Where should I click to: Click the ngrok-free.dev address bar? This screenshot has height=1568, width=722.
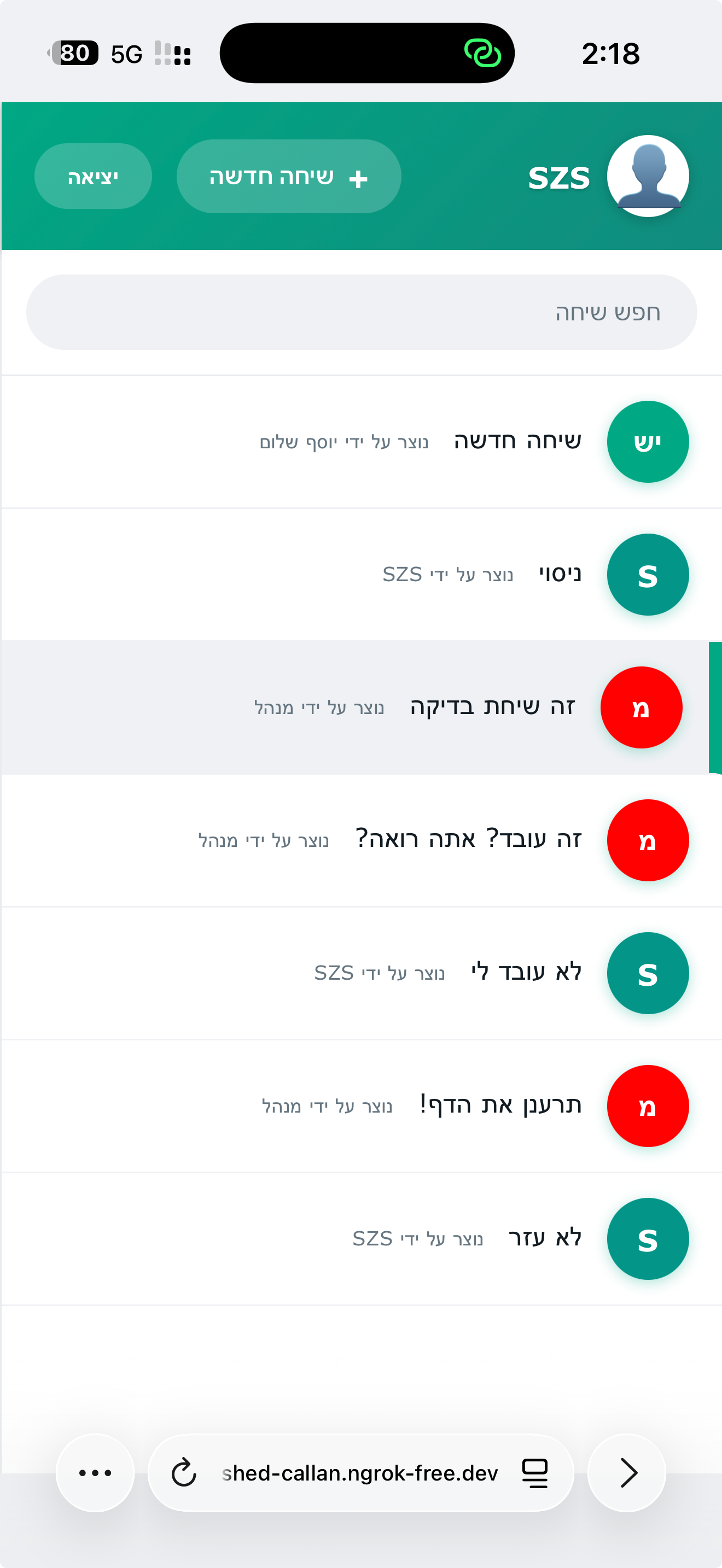pos(359,1473)
